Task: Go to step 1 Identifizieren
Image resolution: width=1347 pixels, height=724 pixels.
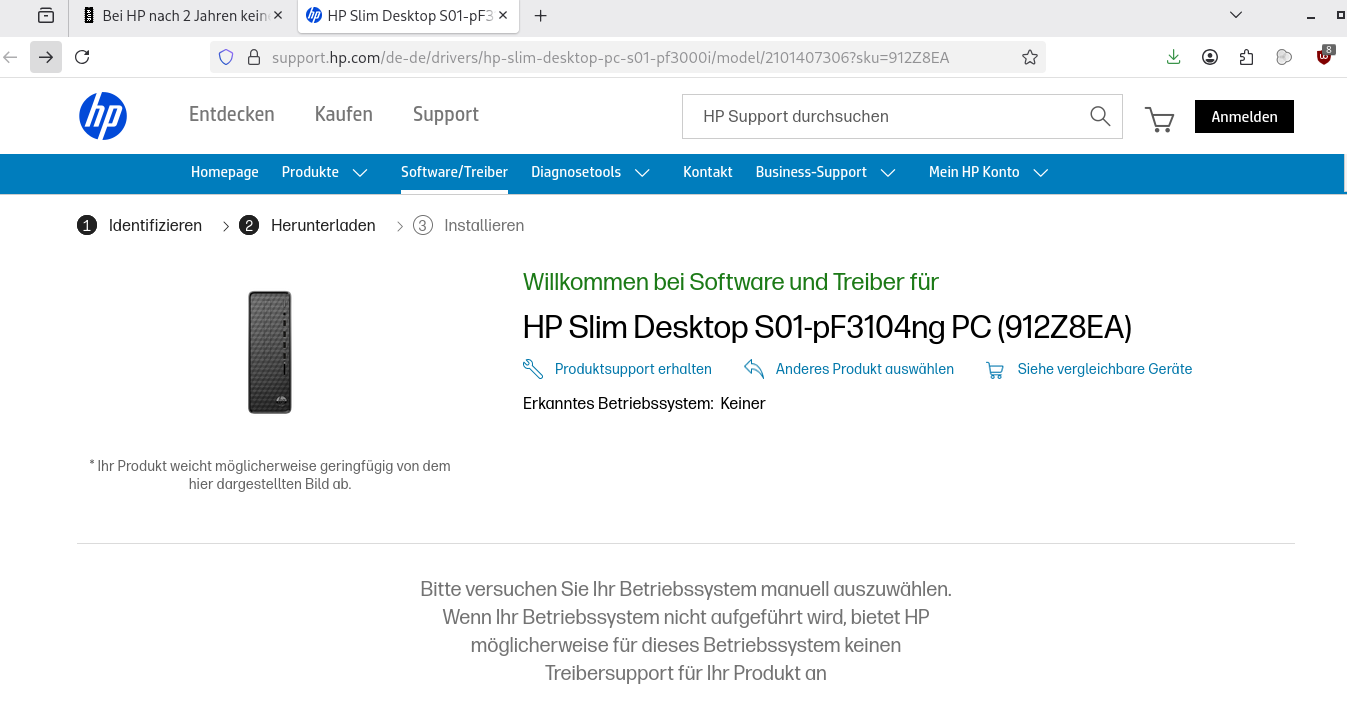Action: 140,225
